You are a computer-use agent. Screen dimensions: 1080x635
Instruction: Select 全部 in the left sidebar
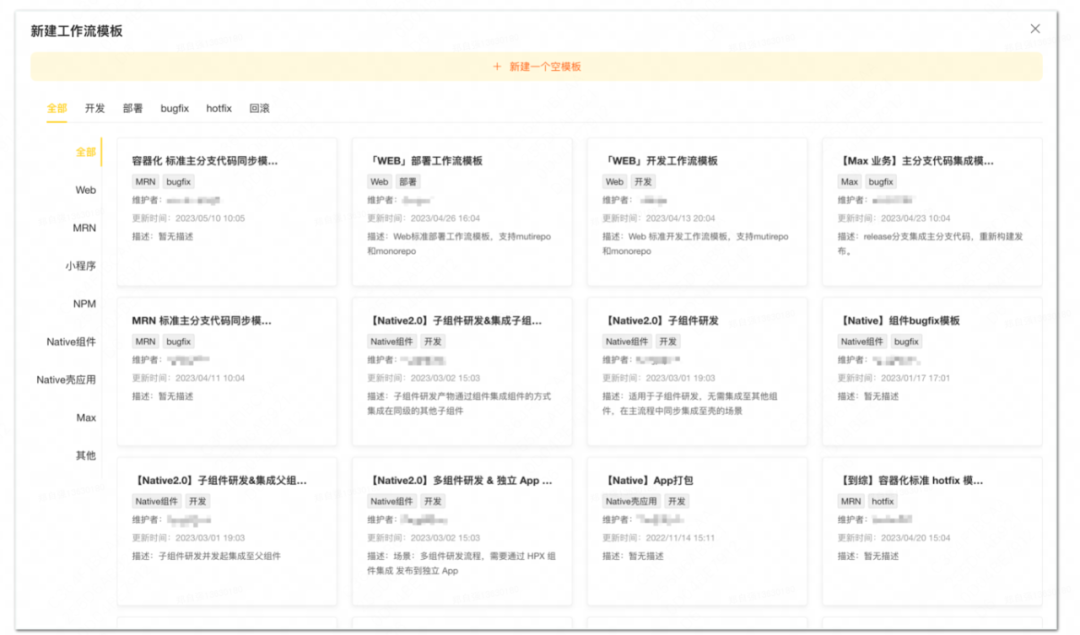pos(85,152)
